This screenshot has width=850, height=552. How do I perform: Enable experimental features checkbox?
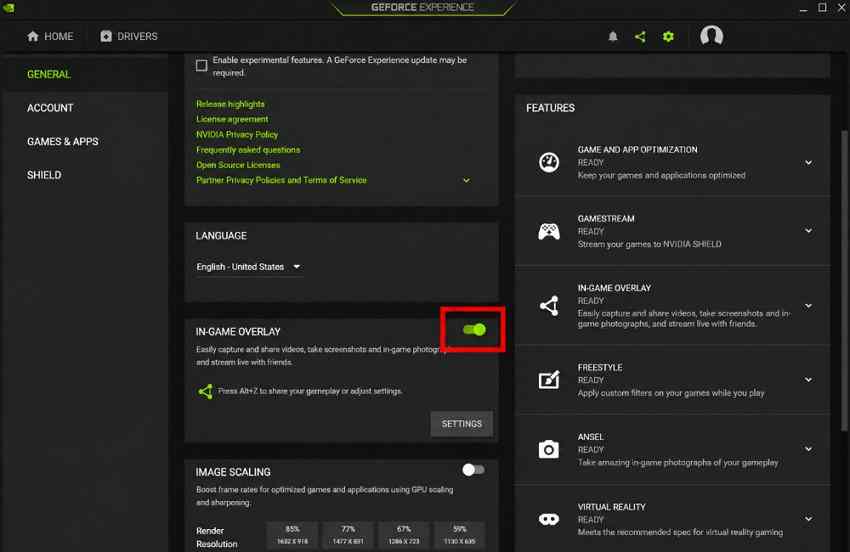coord(202,66)
